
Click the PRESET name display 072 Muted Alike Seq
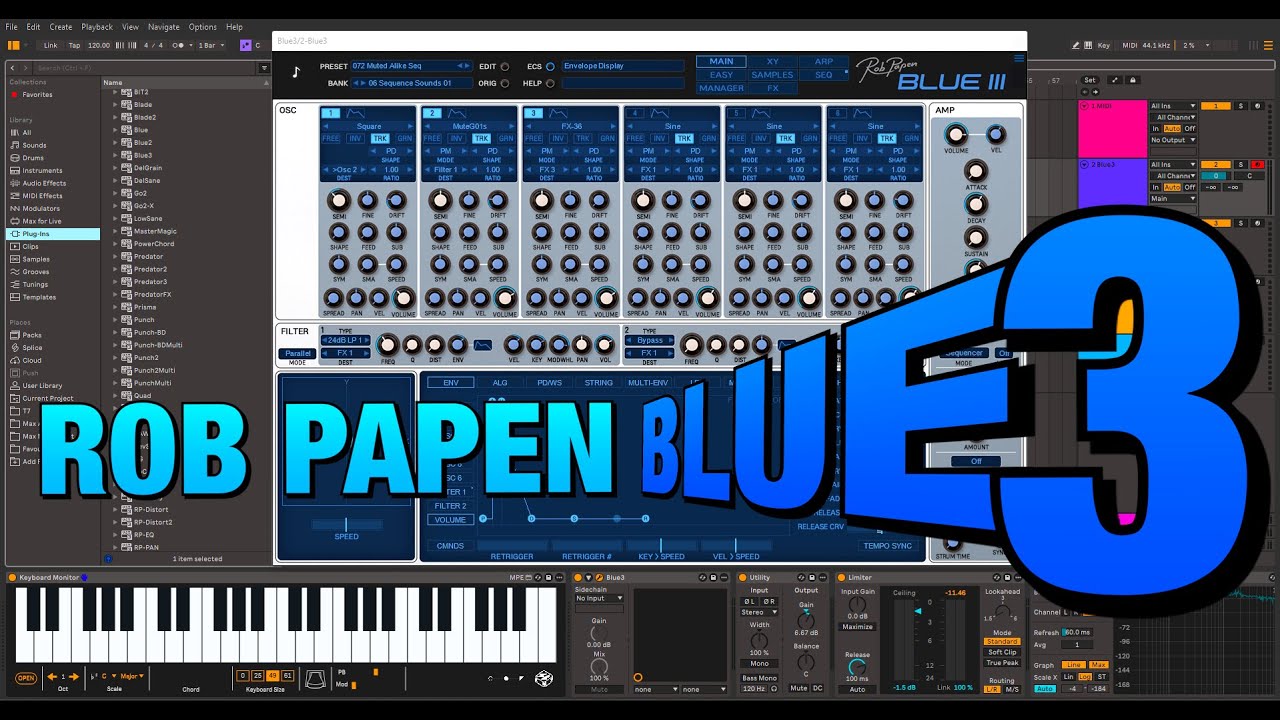(411, 66)
